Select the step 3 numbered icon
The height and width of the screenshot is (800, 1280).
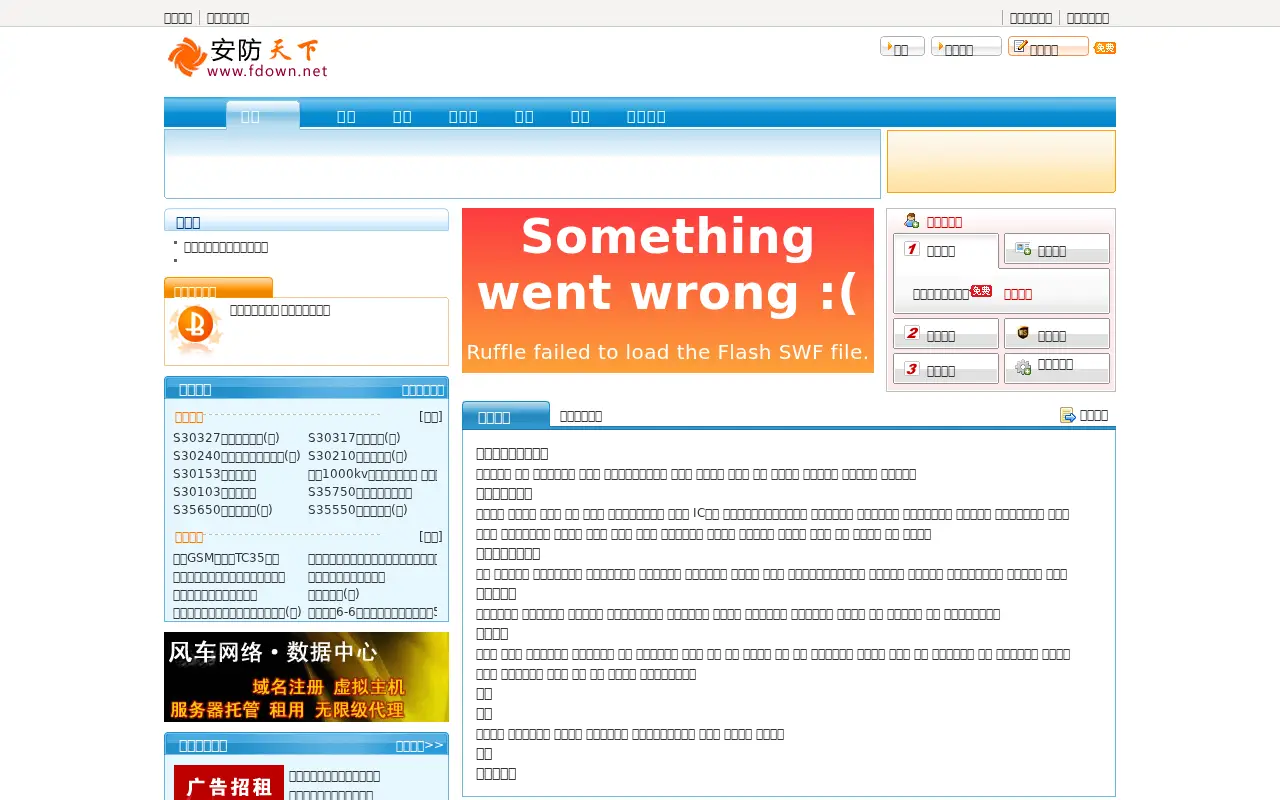tap(912, 369)
